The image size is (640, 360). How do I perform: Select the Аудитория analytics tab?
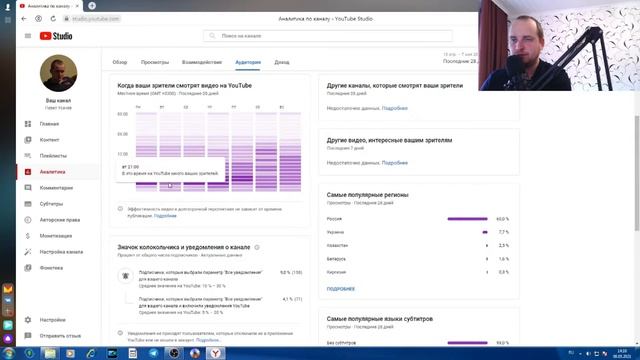(x=248, y=62)
